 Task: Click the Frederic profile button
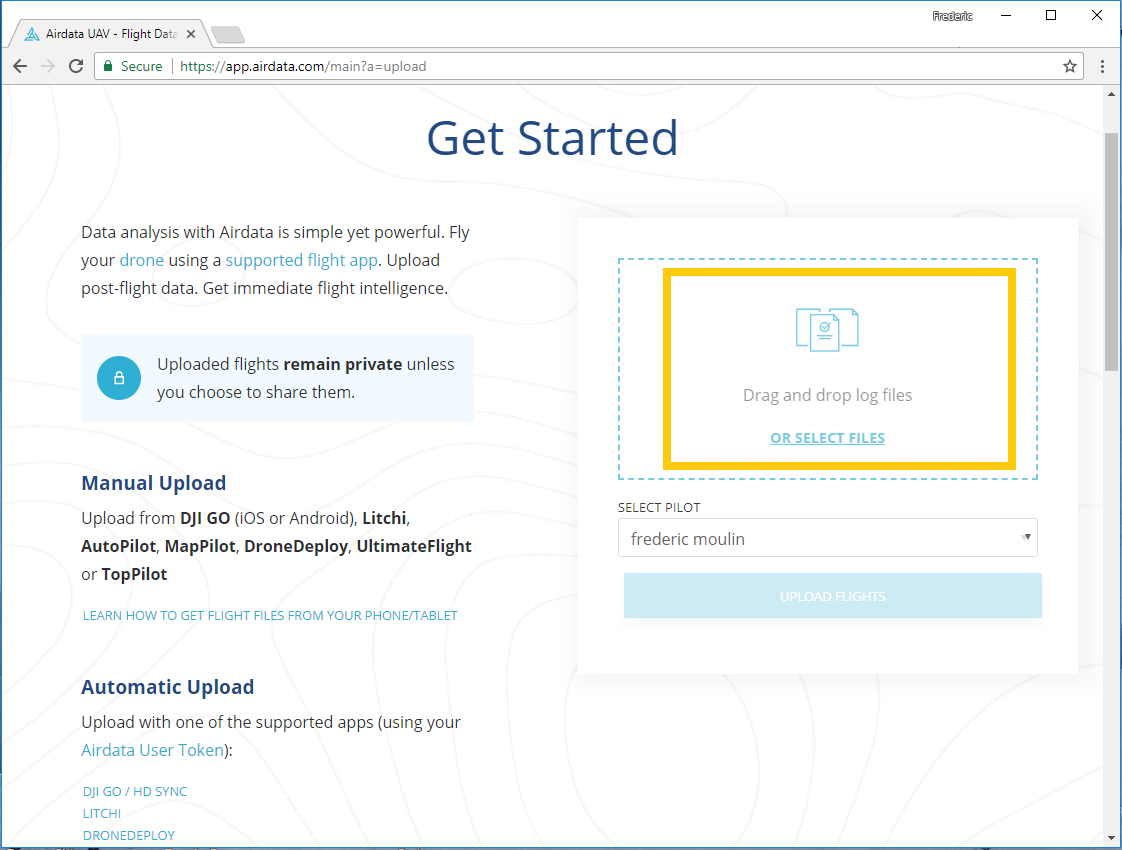click(952, 16)
